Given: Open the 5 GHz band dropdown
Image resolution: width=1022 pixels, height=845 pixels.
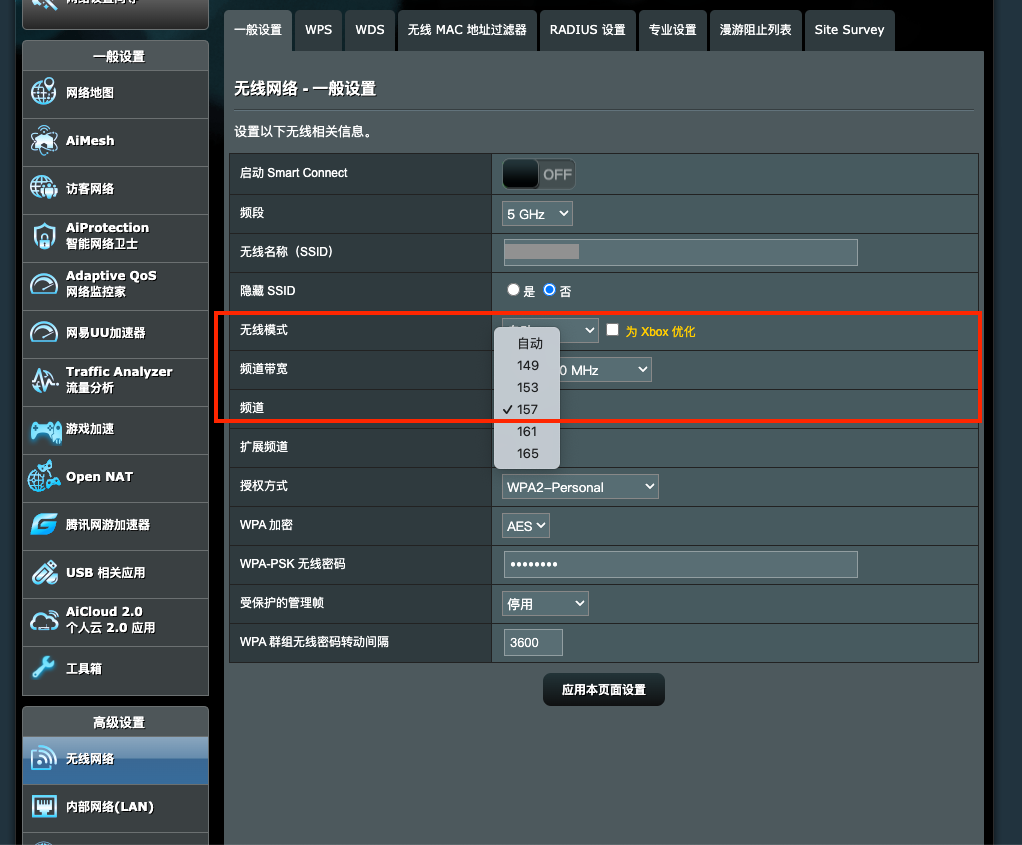Looking at the screenshot, I should pos(537,213).
